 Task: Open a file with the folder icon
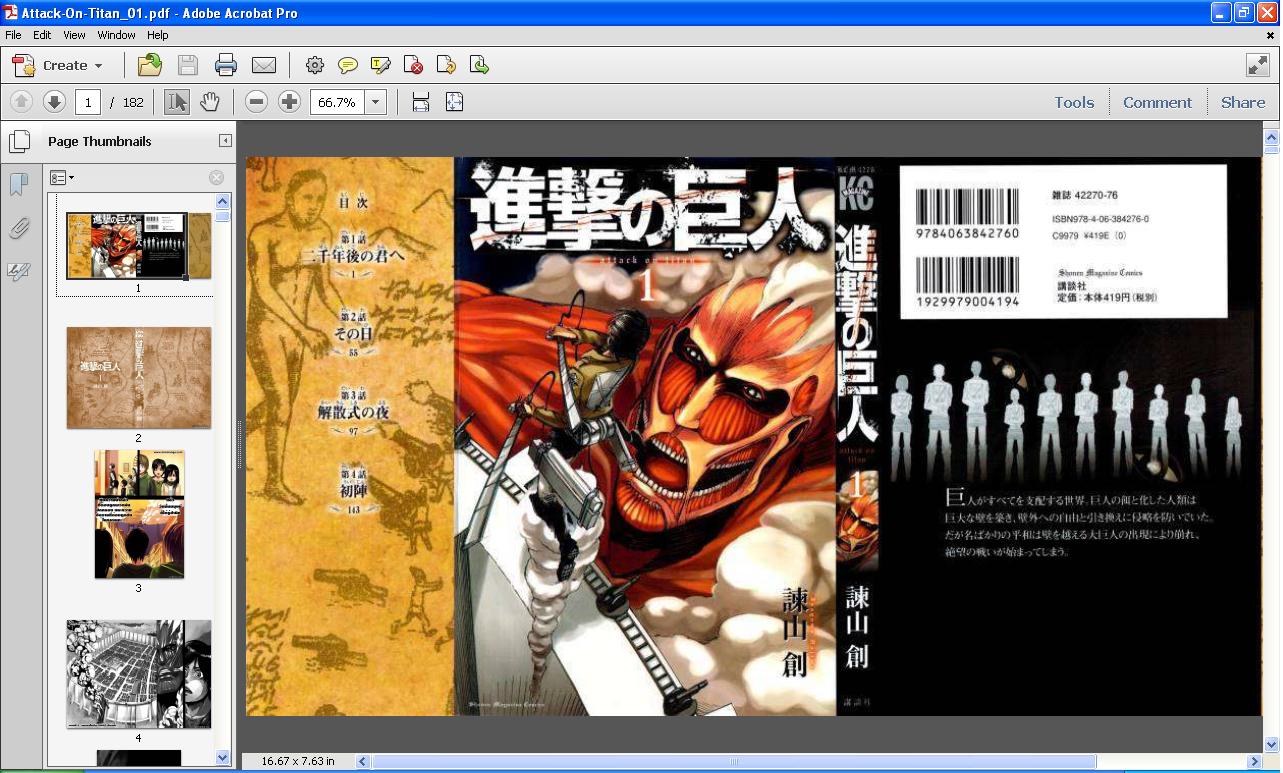click(150, 66)
